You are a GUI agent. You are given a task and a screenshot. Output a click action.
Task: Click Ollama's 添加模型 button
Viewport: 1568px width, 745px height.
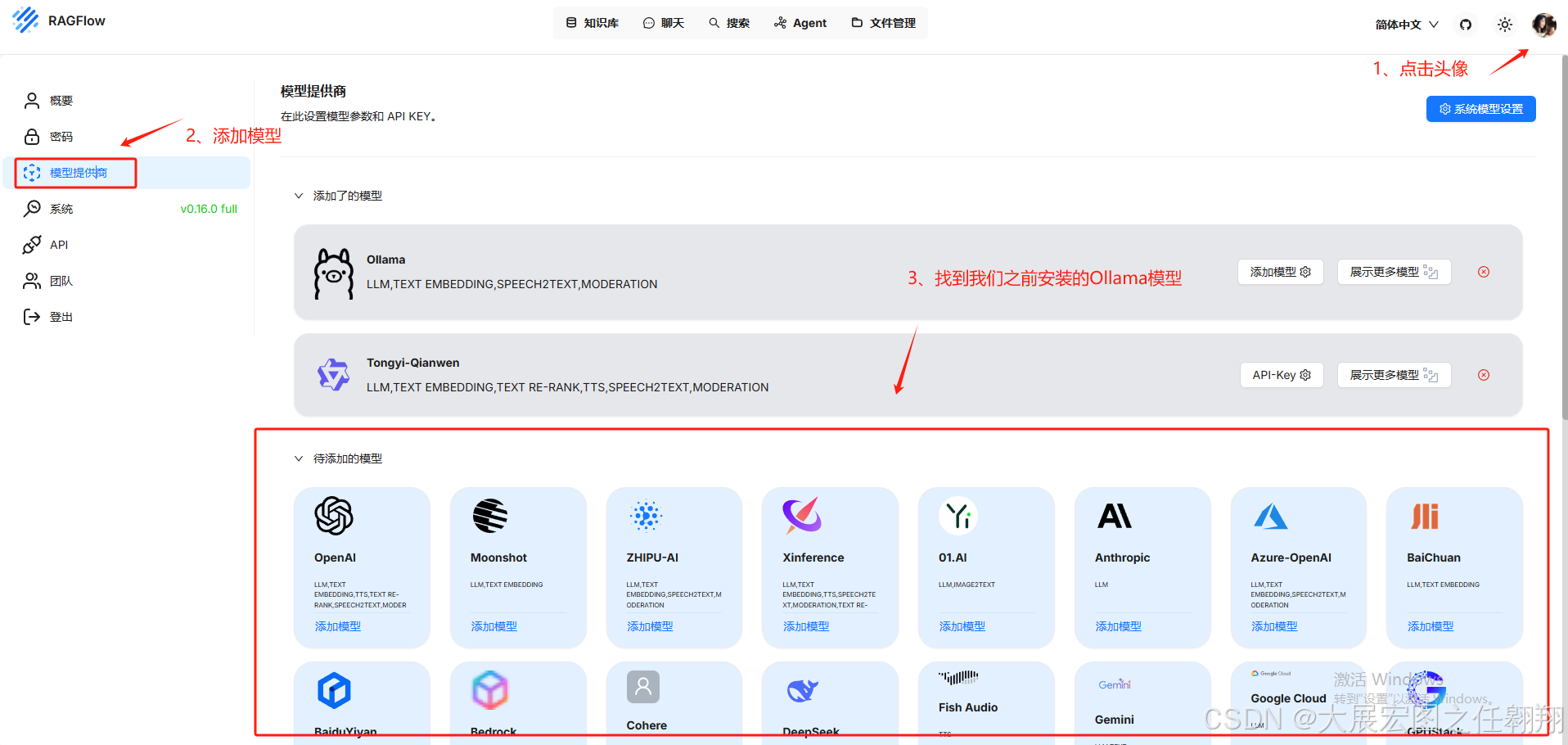pyautogui.click(x=1280, y=272)
